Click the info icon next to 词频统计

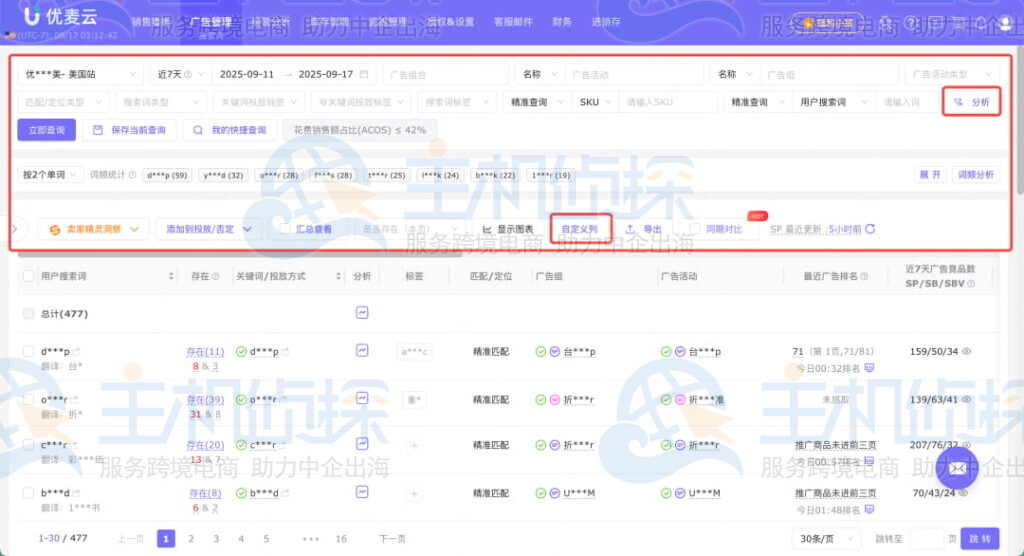point(133,175)
